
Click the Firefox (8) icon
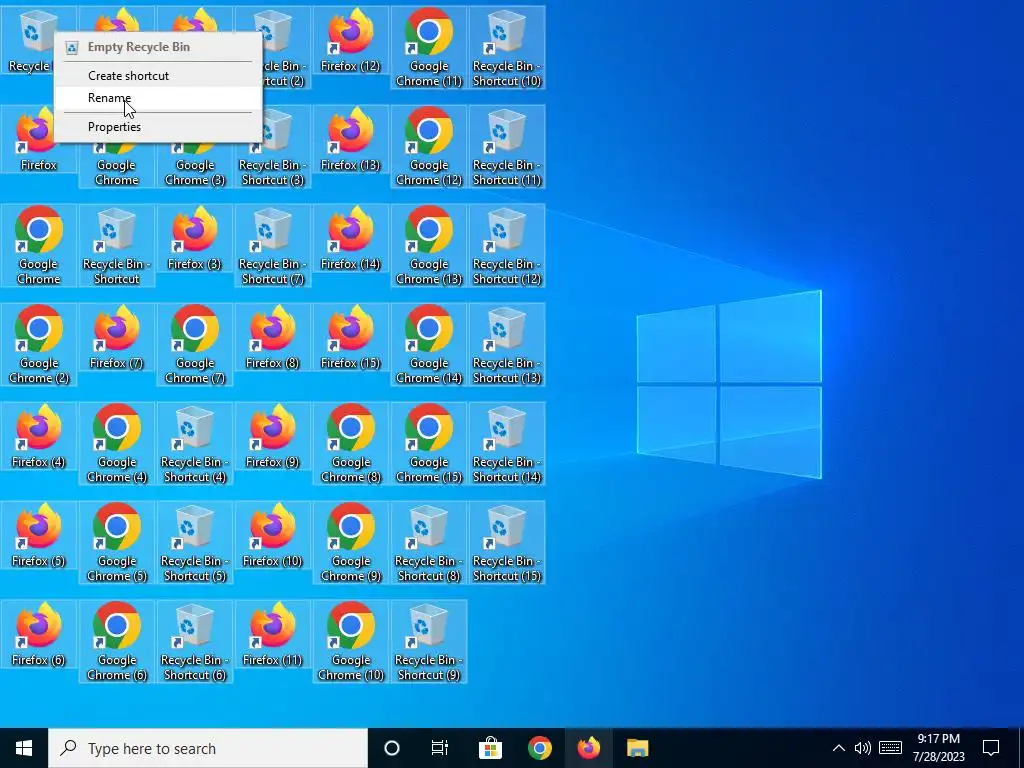coord(273,338)
